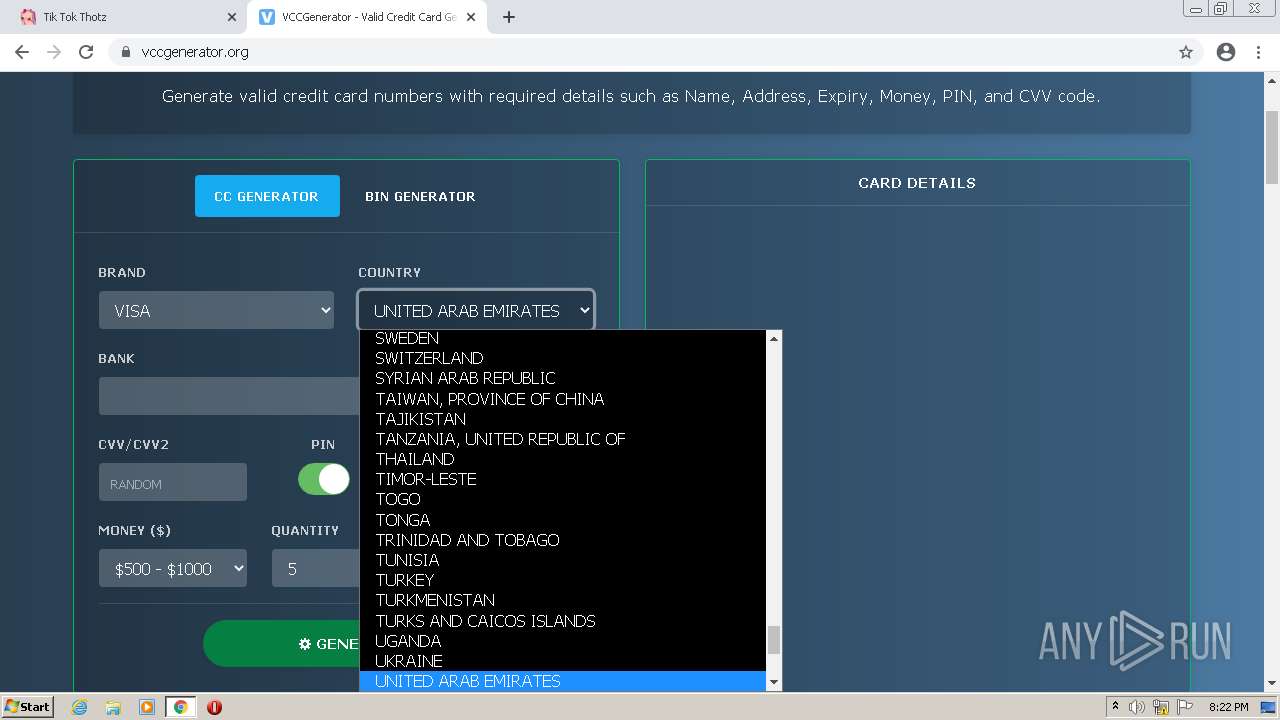Select highlighted UNITED ARAB EMIRATES option
The height and width of the screenshot is (720, 1280).
point(563,681)
